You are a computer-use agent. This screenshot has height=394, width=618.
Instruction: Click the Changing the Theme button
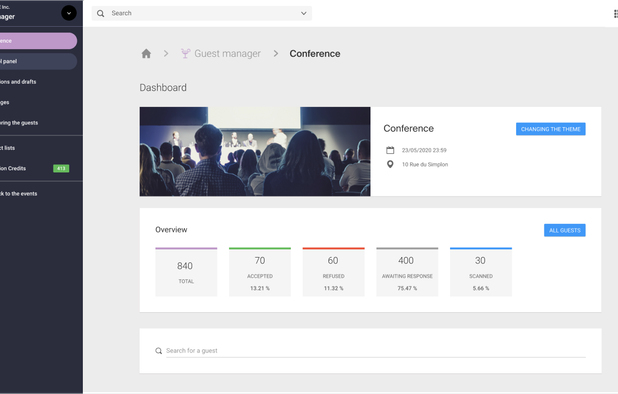coord(551,129)
